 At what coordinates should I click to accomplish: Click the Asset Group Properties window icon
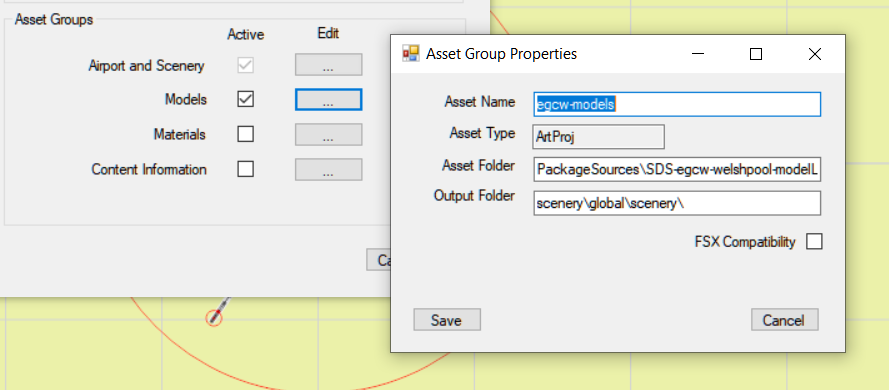410,53
